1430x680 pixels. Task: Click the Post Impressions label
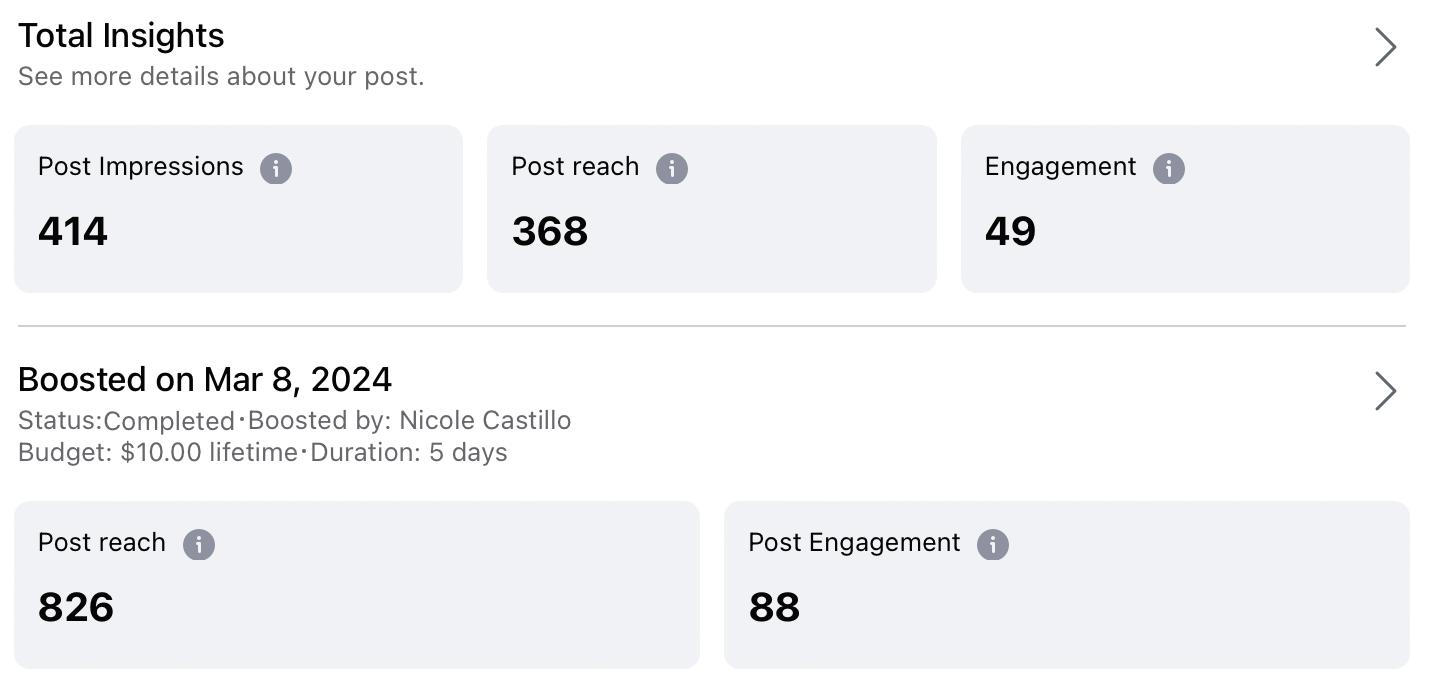click(141, 167)
